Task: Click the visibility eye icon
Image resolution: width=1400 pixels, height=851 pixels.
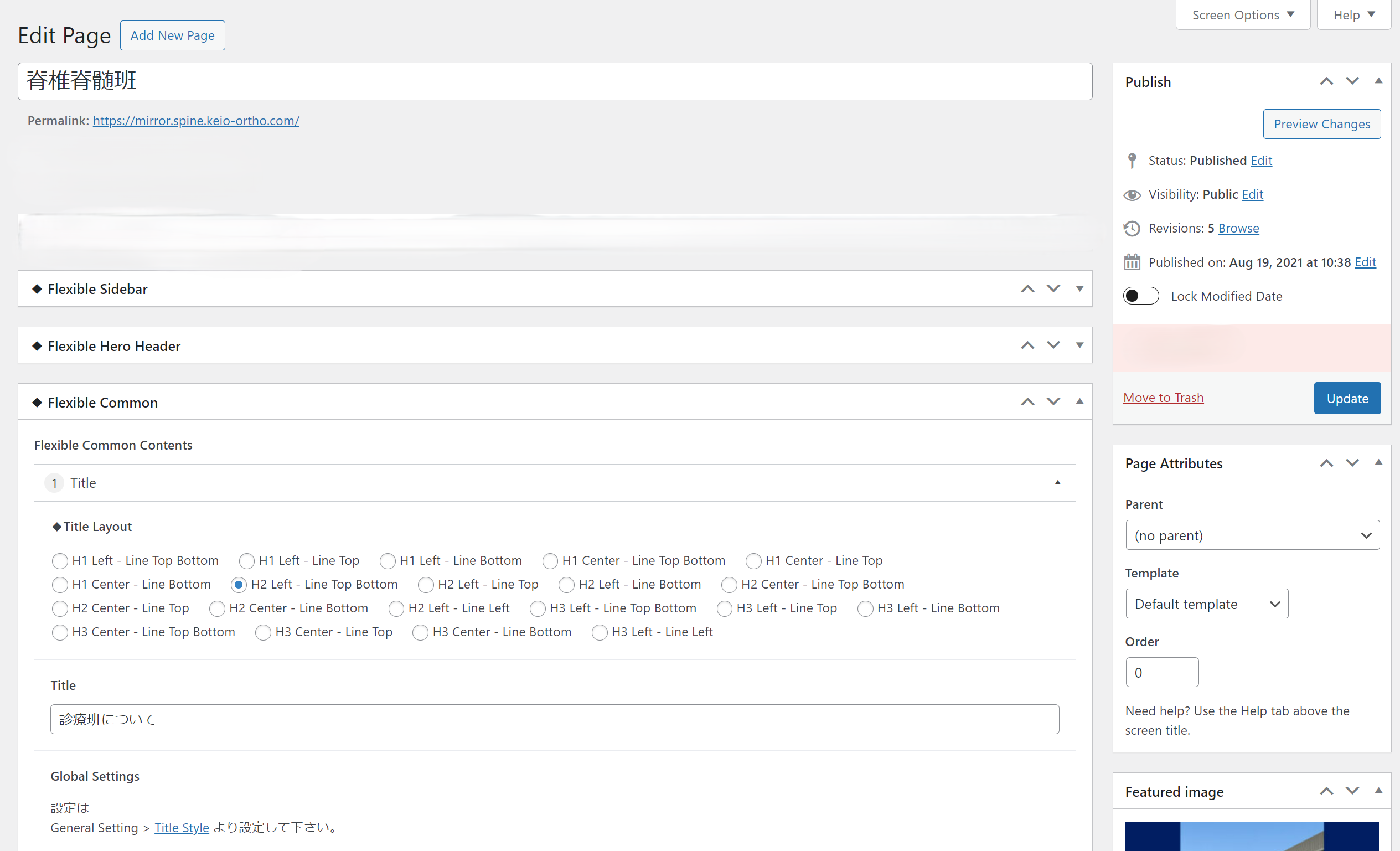Action: pos(1132,195)
